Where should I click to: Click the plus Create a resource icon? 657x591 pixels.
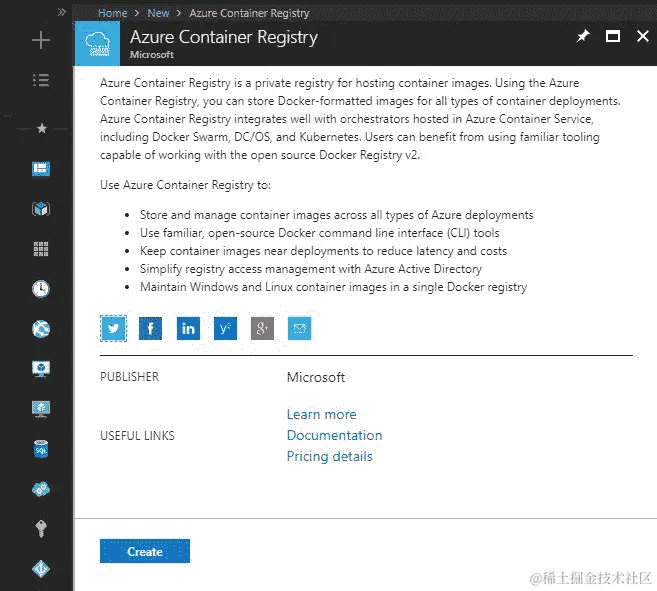[x=41, y=40]
